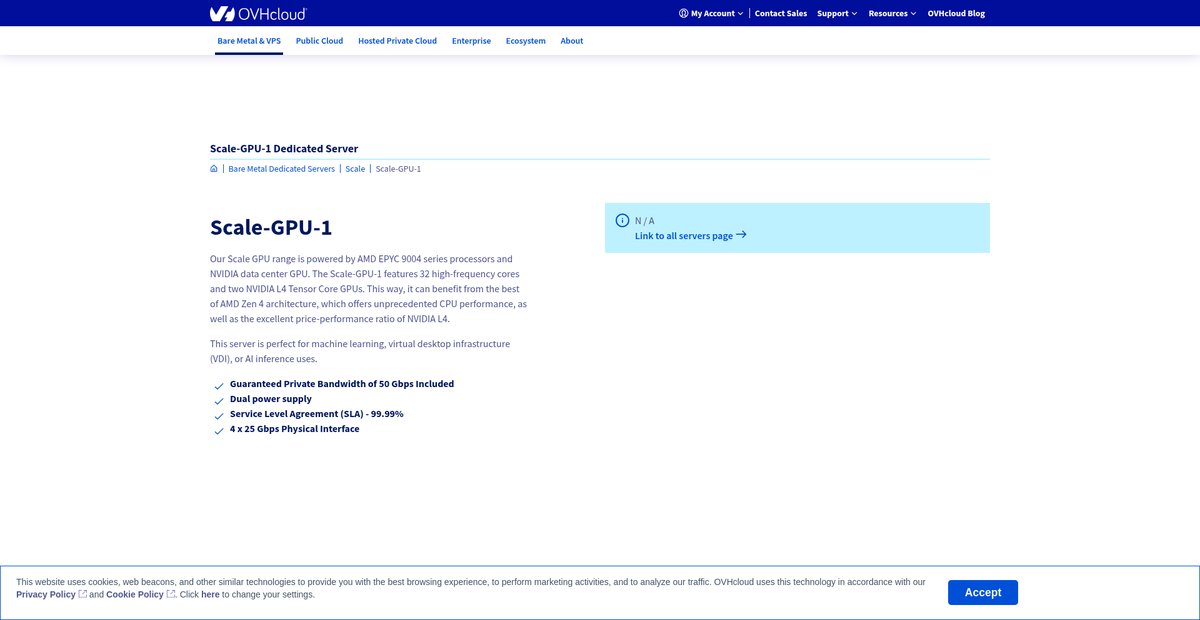Click Guaranteed Private Bandwidth of 50 Gbps Included

(342, 384)
